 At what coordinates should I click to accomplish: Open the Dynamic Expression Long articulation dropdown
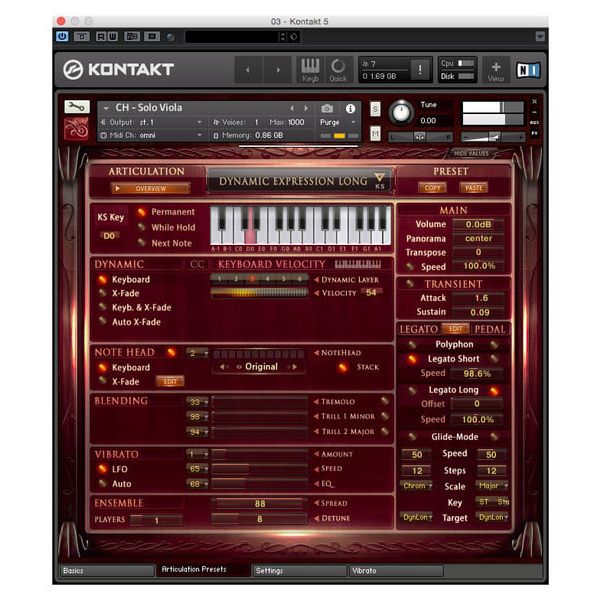[300, 181]
